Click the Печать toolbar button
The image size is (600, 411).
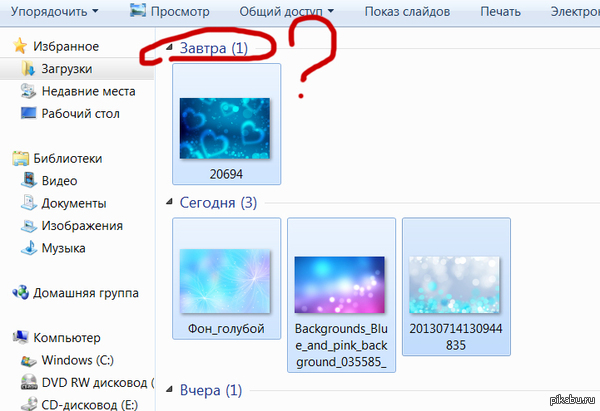point(500,11)
